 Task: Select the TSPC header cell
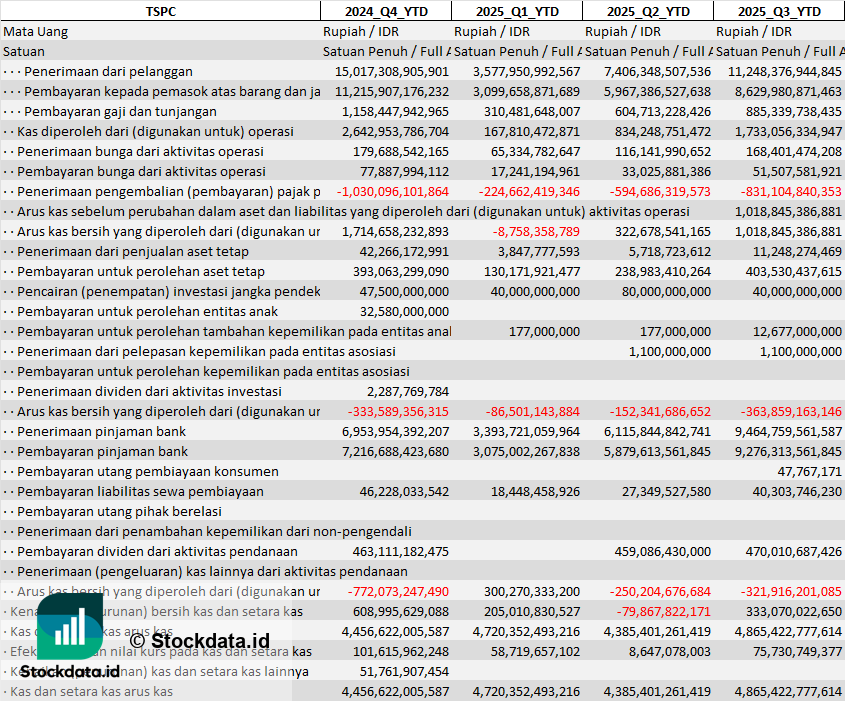161,11
